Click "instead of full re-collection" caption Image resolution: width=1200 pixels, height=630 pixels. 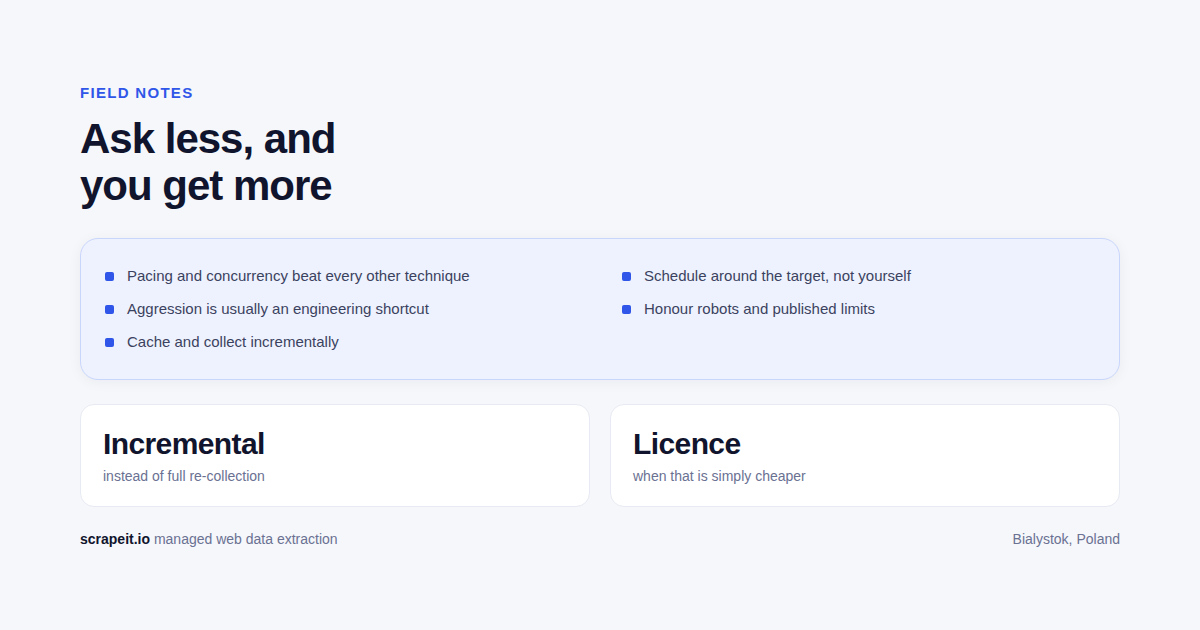coord(184,476)
